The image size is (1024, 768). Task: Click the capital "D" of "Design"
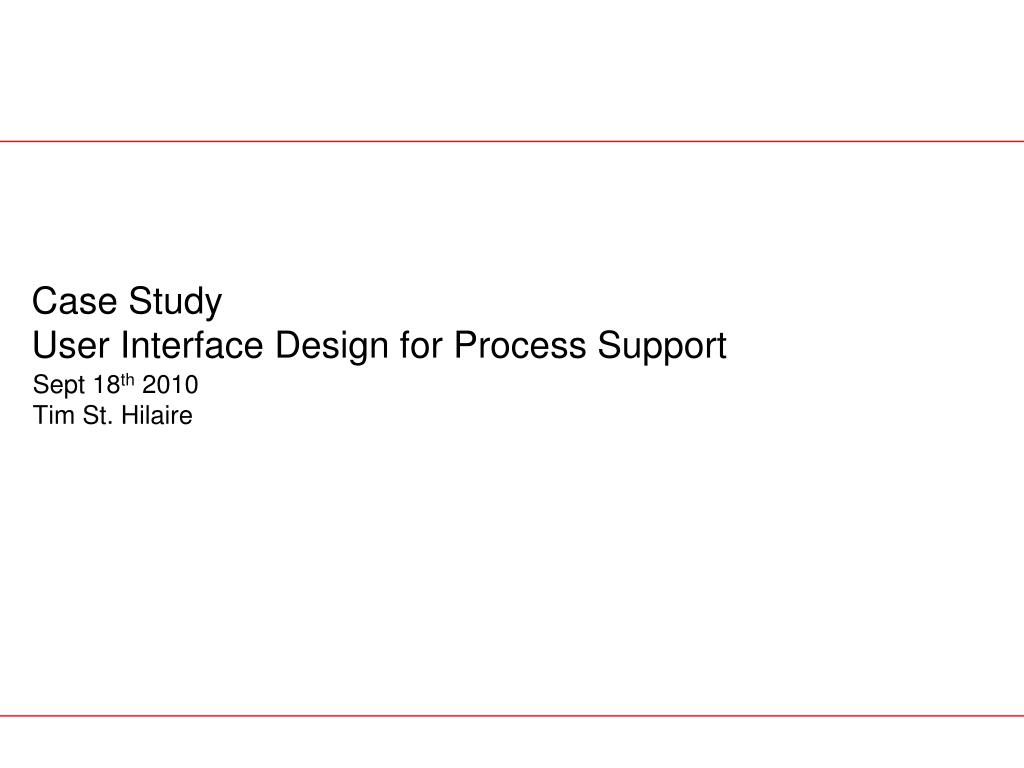[x=287, y=345]
